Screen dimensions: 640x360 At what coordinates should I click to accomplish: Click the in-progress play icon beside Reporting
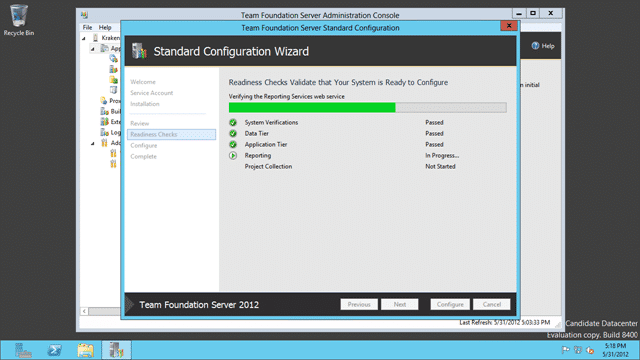click(233, 156)
